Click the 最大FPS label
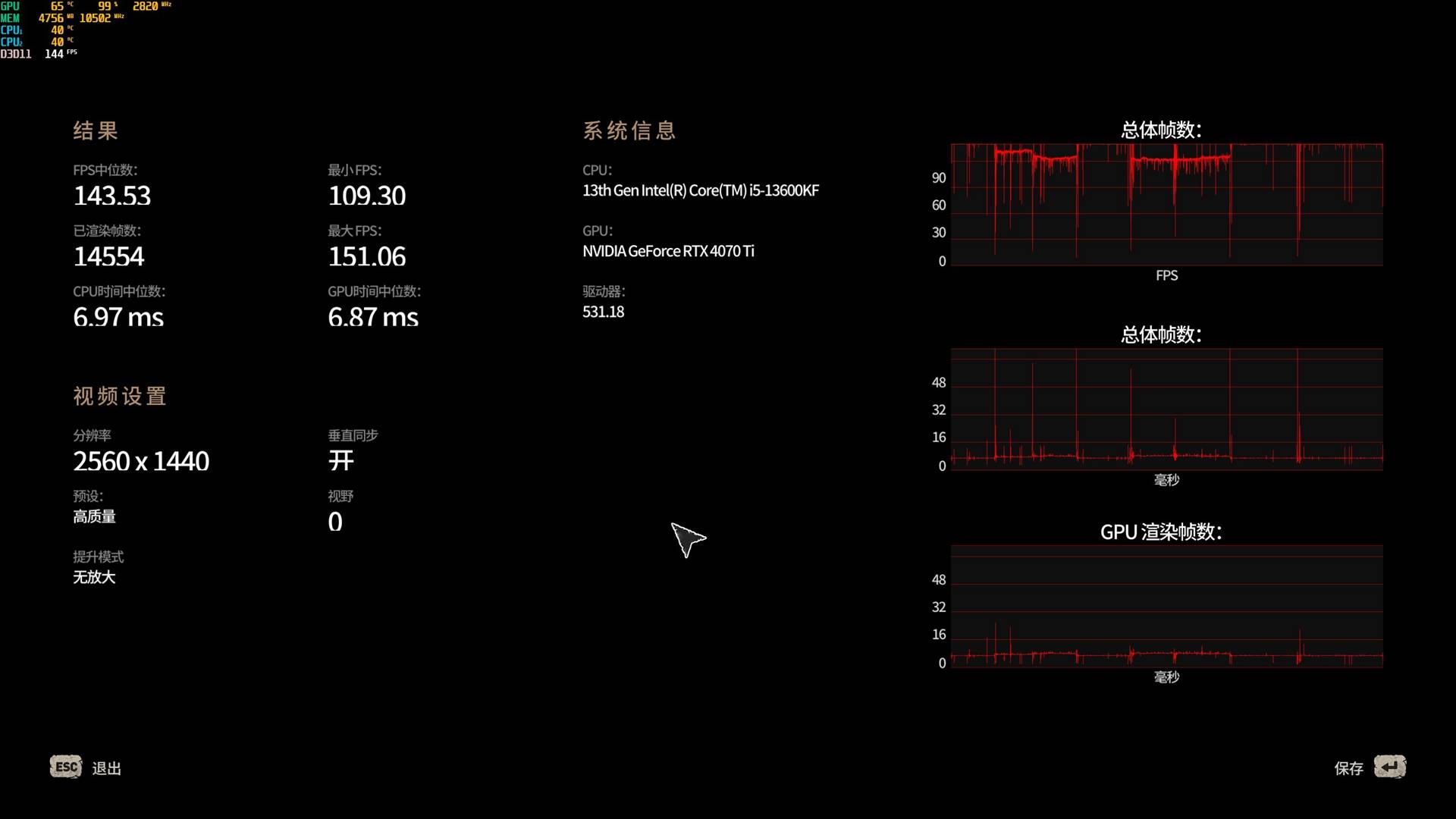The image size is (1456, 819). (355, 231)
